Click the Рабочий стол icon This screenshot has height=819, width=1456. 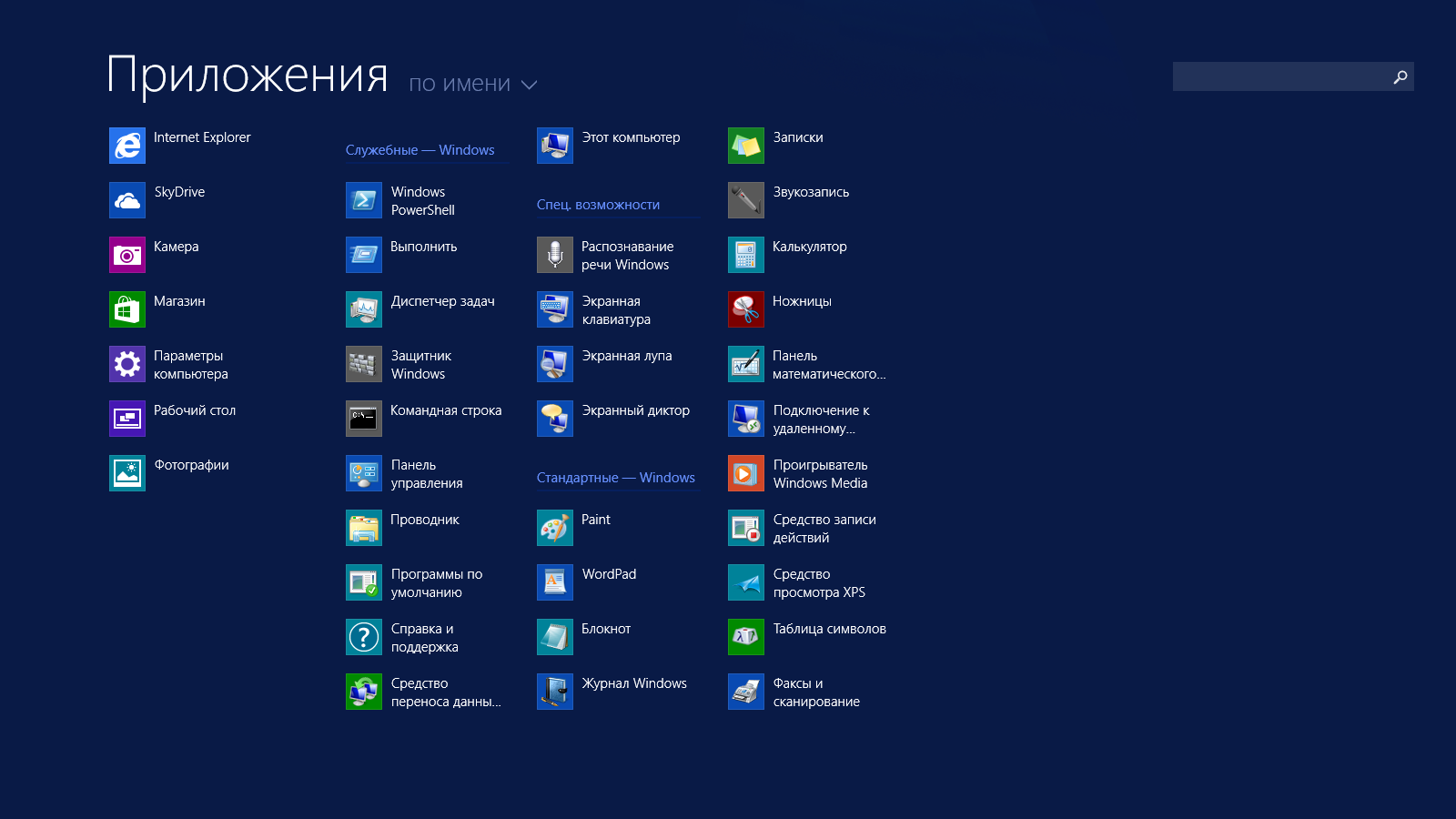pos(127,419)
